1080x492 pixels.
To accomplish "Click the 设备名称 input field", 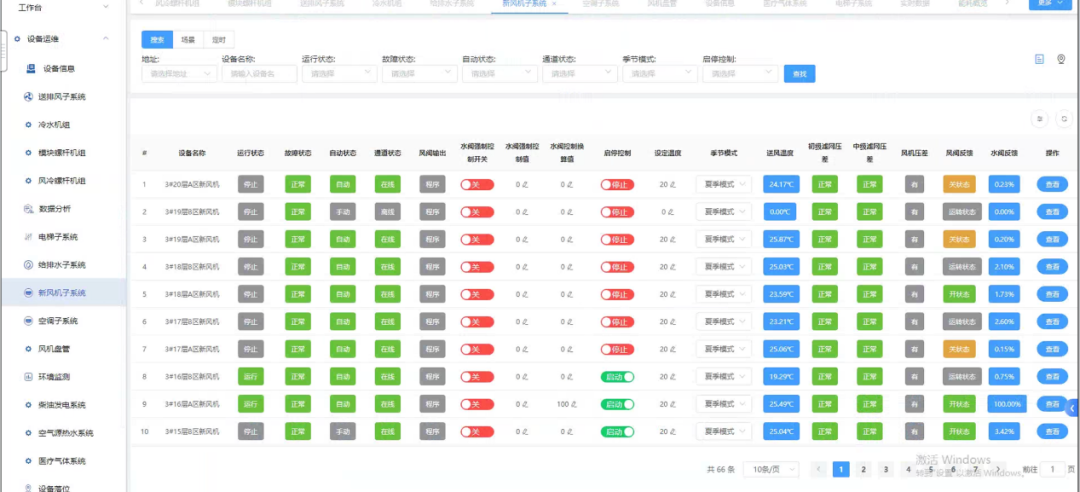I will 260,74.
